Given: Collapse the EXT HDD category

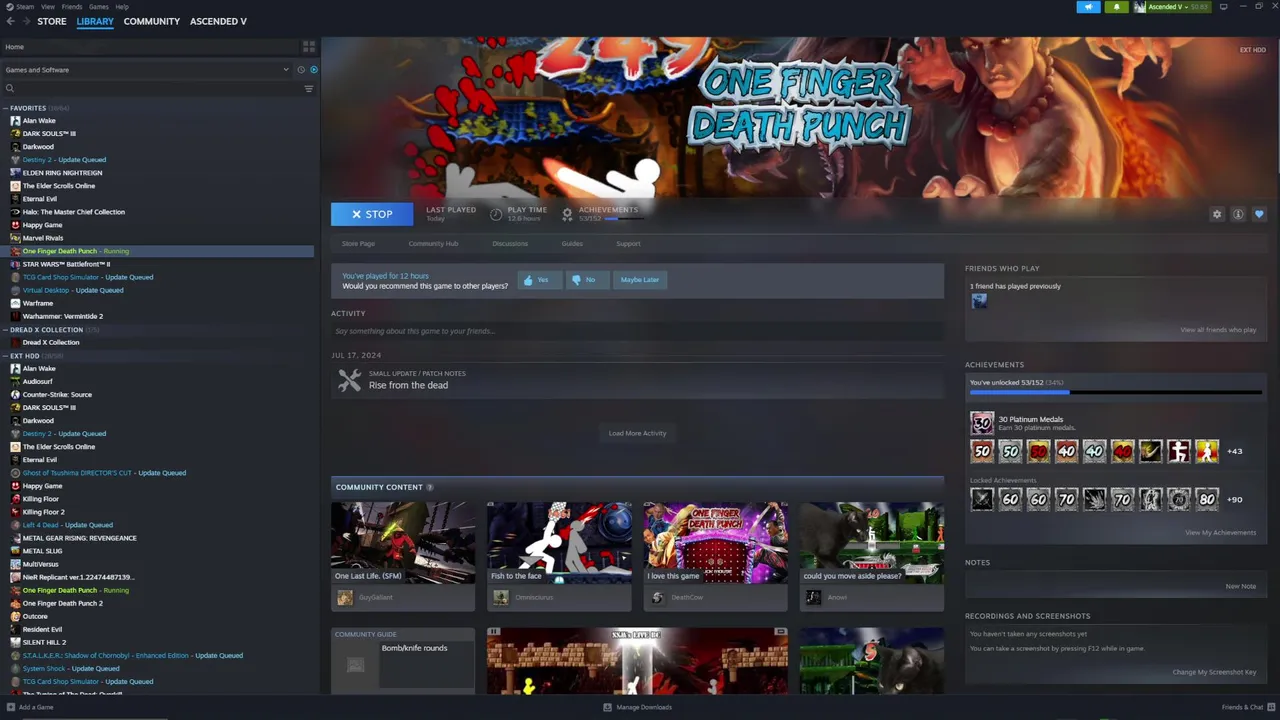Looking at the screenshot, I should pos(5,356).
